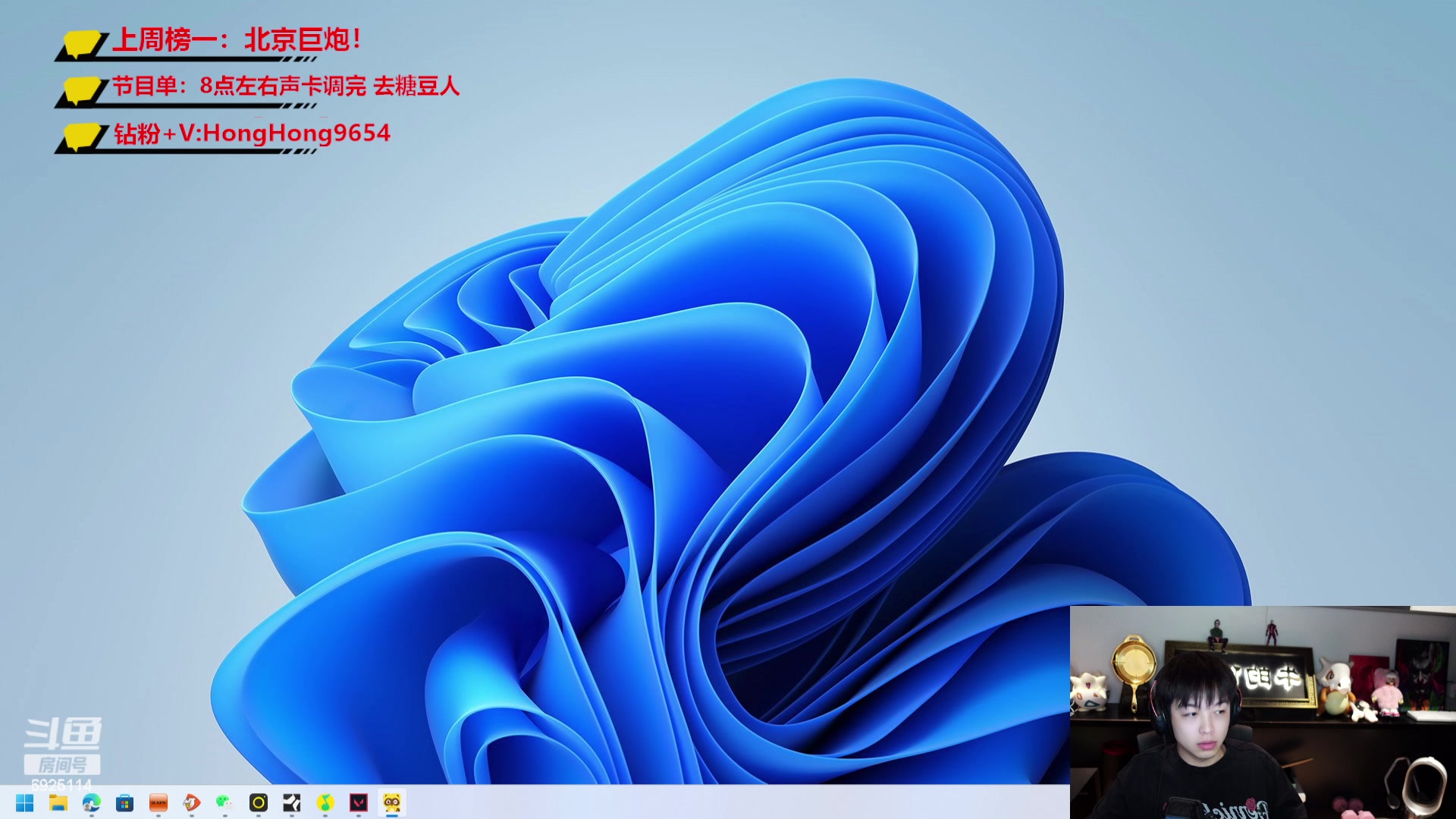Open the Douyu streaming app icon

[191, 802]
